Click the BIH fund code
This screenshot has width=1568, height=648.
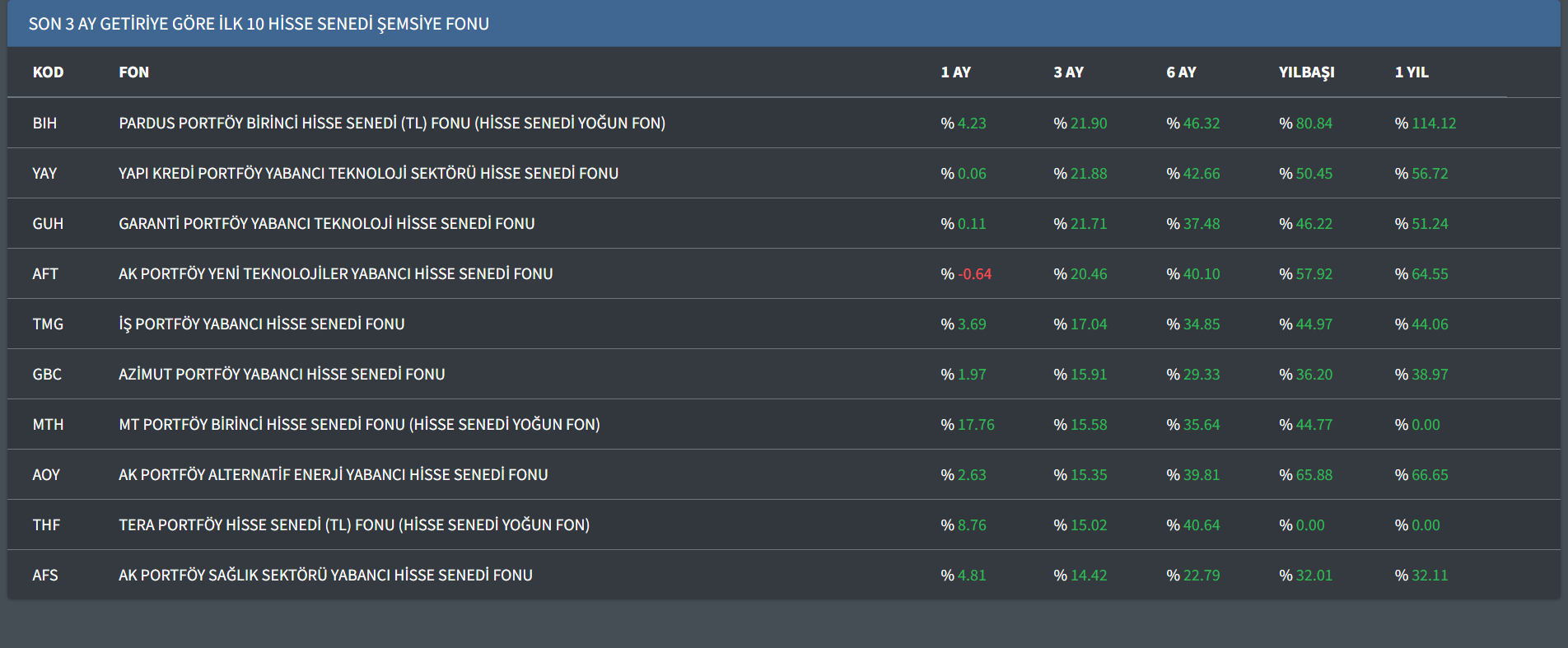[x=44, y=124]
